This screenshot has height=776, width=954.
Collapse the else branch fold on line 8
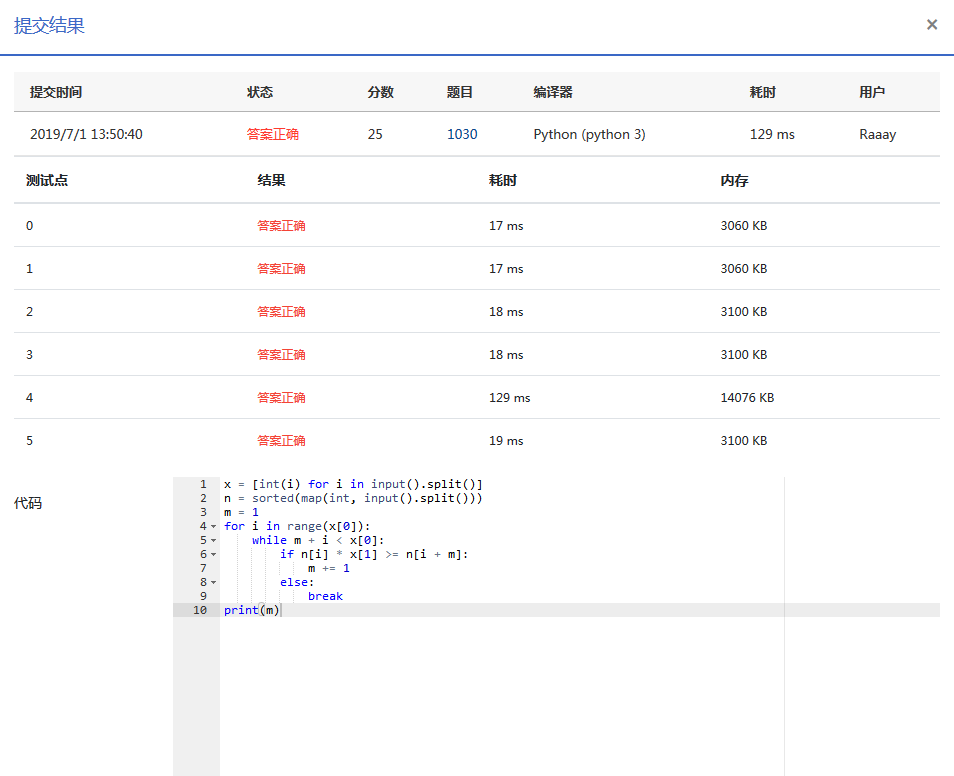(212, 581)
